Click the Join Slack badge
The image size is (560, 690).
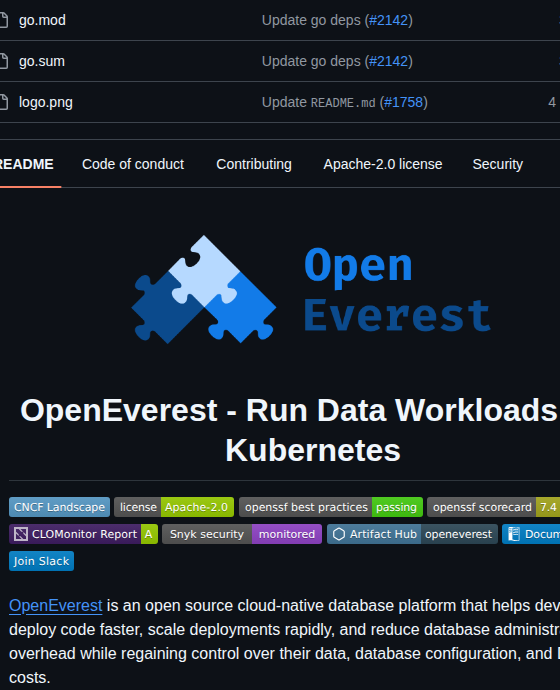pos(41,561)
